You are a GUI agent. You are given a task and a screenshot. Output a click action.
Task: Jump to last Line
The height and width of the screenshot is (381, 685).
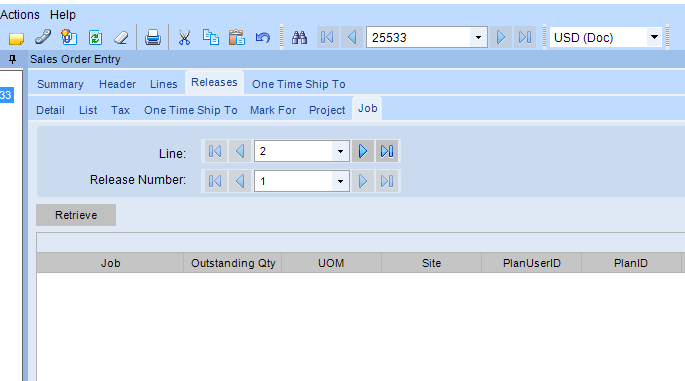pos(387,151)
